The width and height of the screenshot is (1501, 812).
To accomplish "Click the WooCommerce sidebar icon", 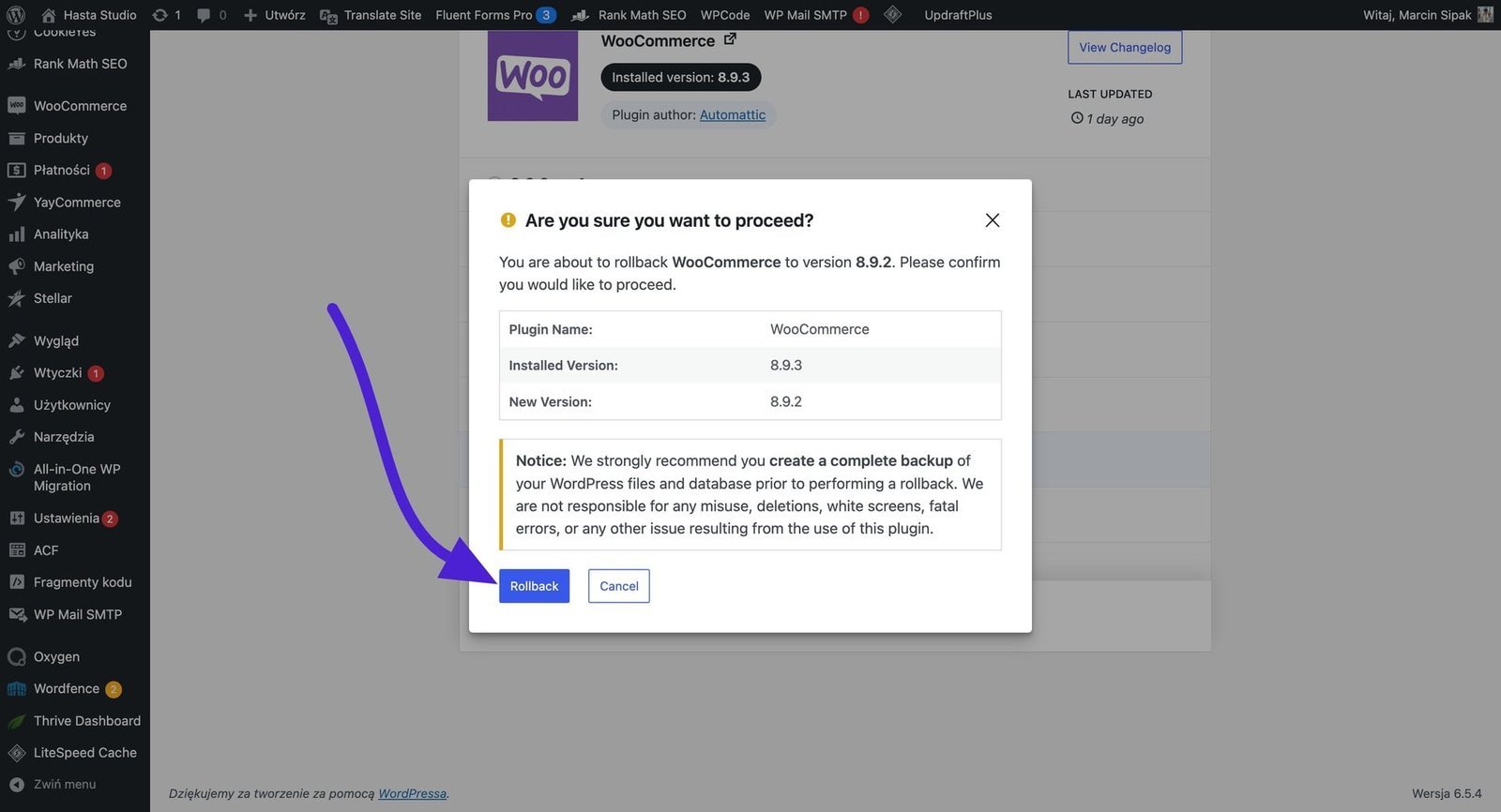I will 16,106.
